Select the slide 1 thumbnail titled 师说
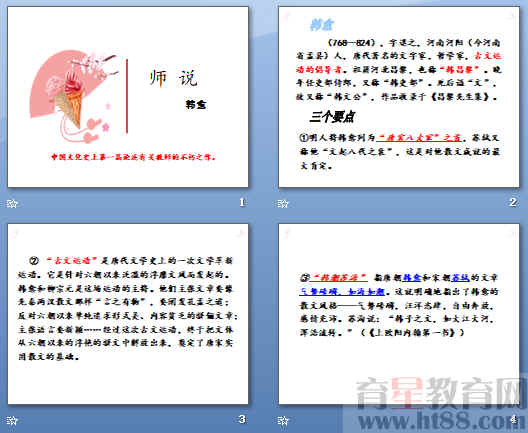The width and height of the screenshot is (528, 433). coord(128,97)
